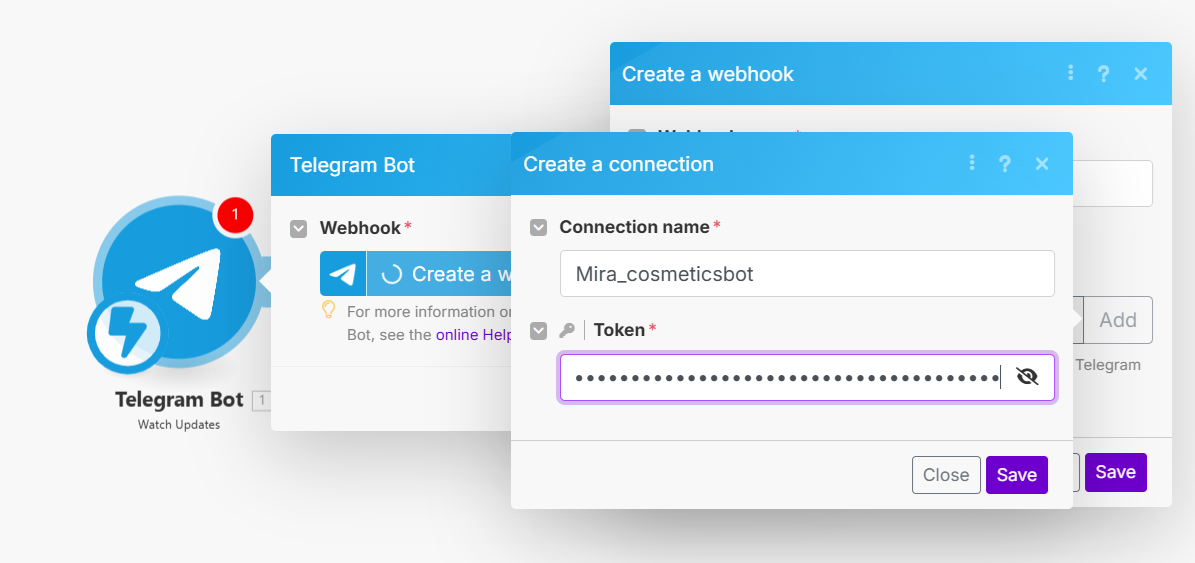Collapse the Token field

coord(539,331)
